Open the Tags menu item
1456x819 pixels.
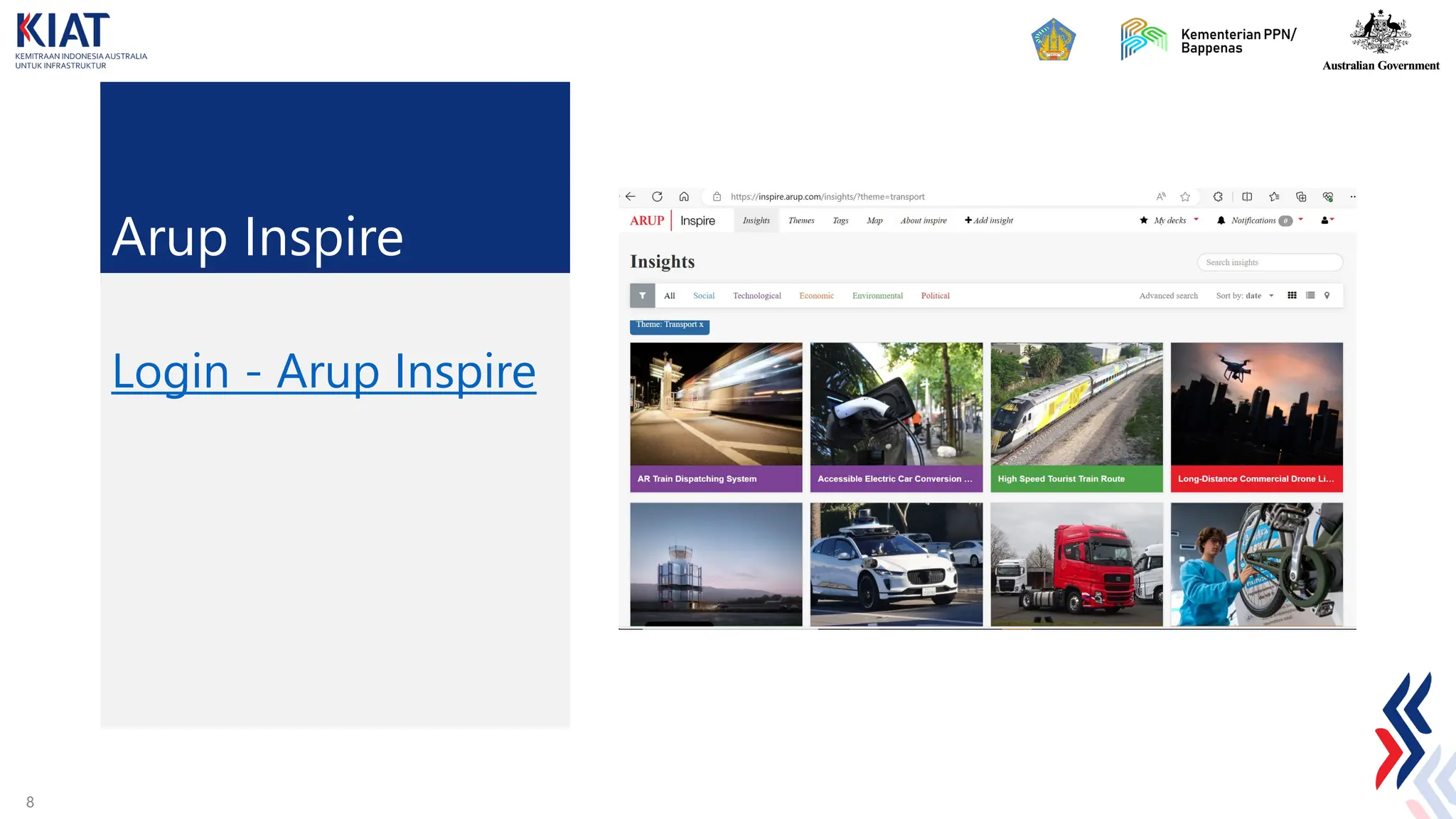pyautogui.click(x=840, y=220)
